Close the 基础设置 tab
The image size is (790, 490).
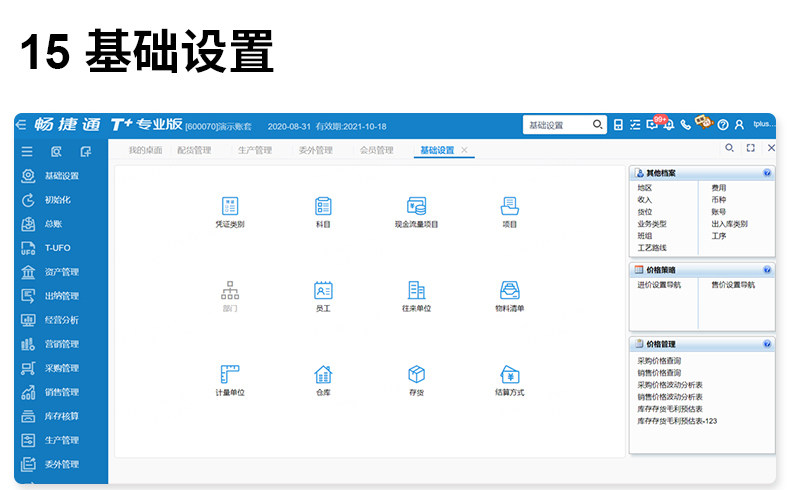465,150
